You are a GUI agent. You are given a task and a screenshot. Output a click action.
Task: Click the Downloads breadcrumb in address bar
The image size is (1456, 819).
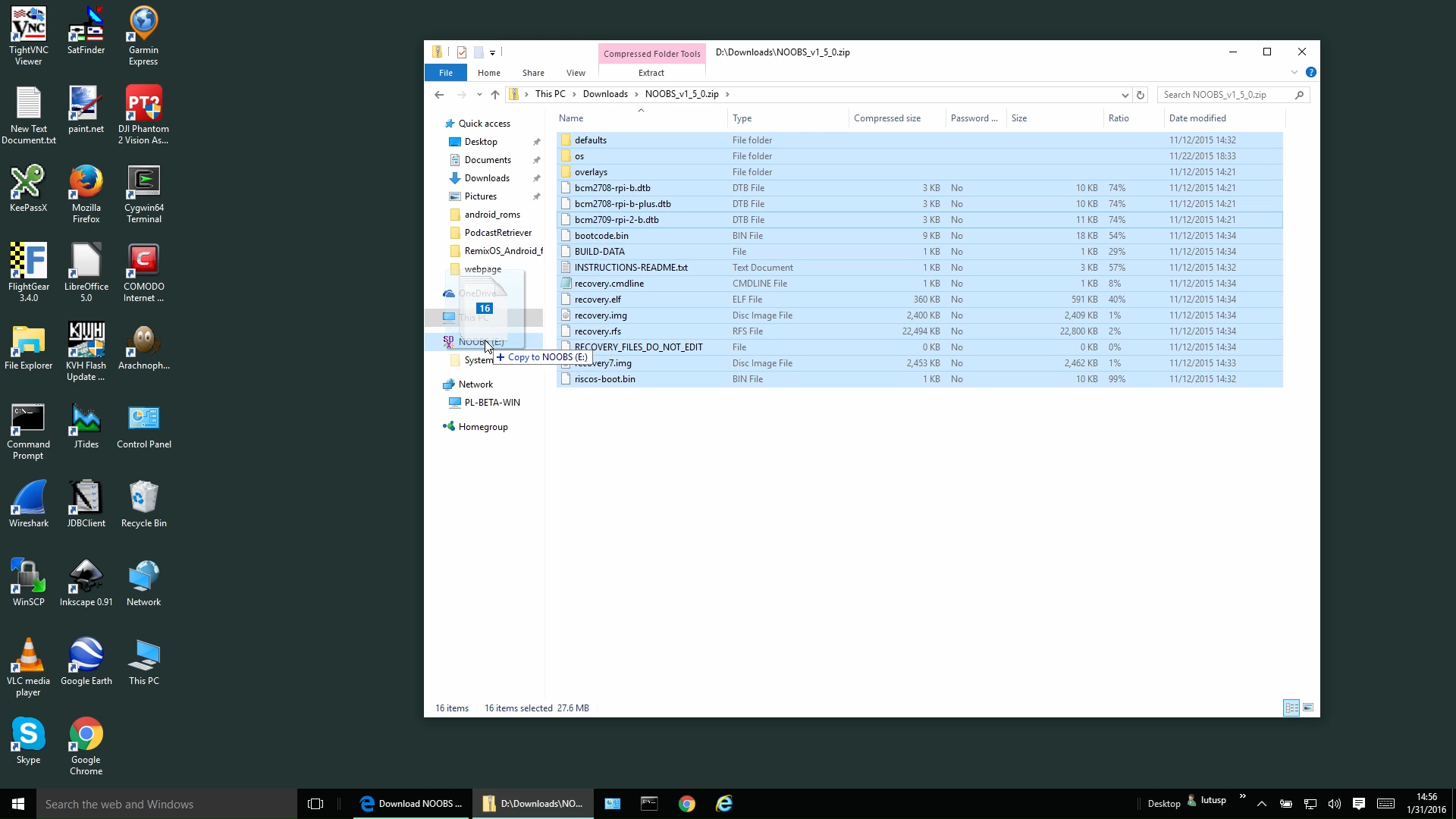coord(605,94)
